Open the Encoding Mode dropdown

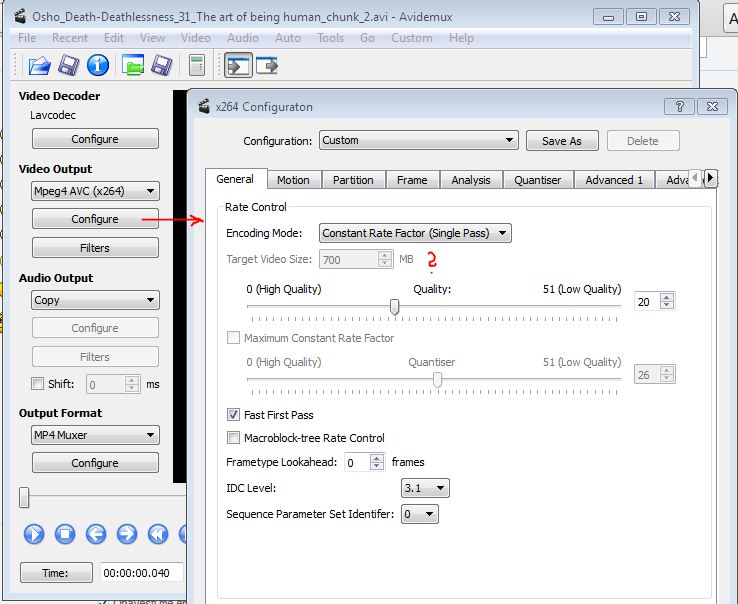415,233
